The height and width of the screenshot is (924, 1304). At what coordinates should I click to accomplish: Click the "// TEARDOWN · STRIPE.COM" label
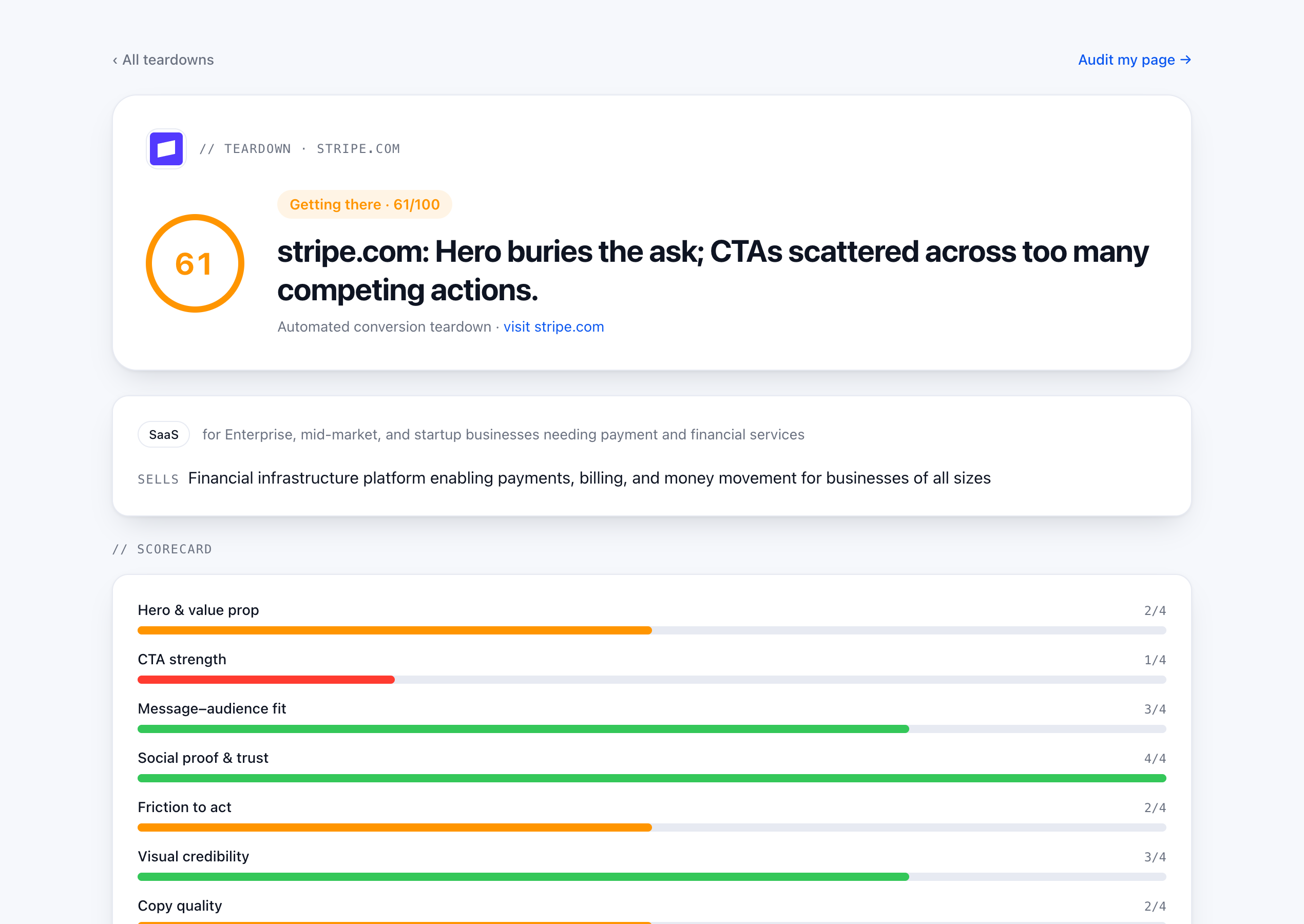coord(300,149)
